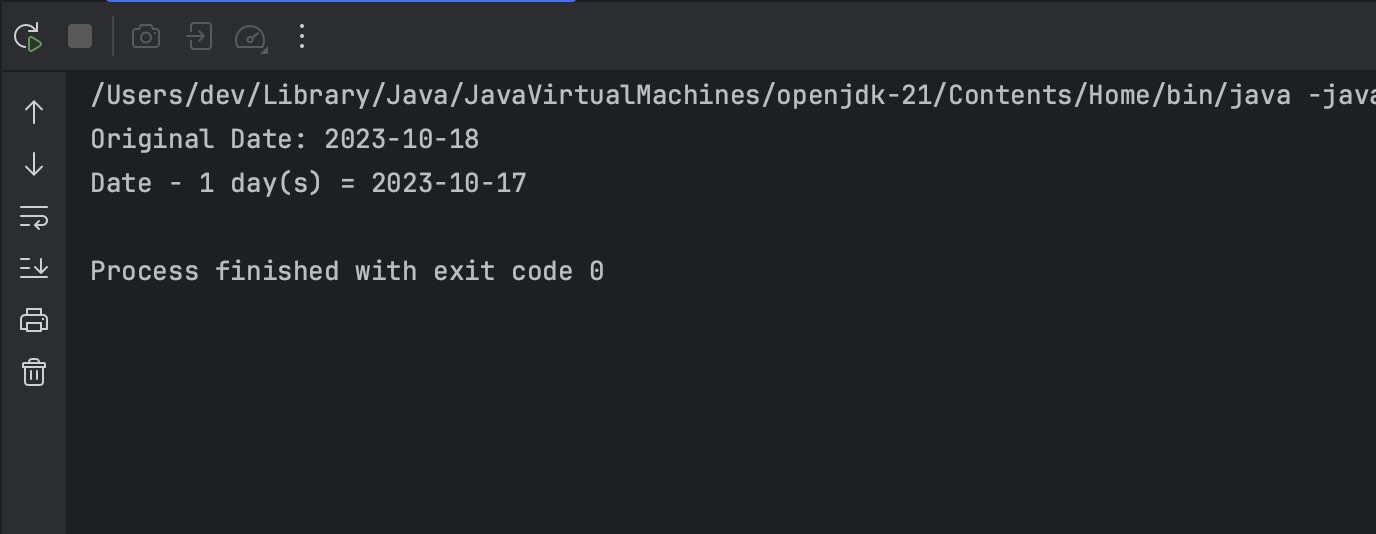Click the 2023-10-17 result date
The image size is (1376, 534).
449,183
